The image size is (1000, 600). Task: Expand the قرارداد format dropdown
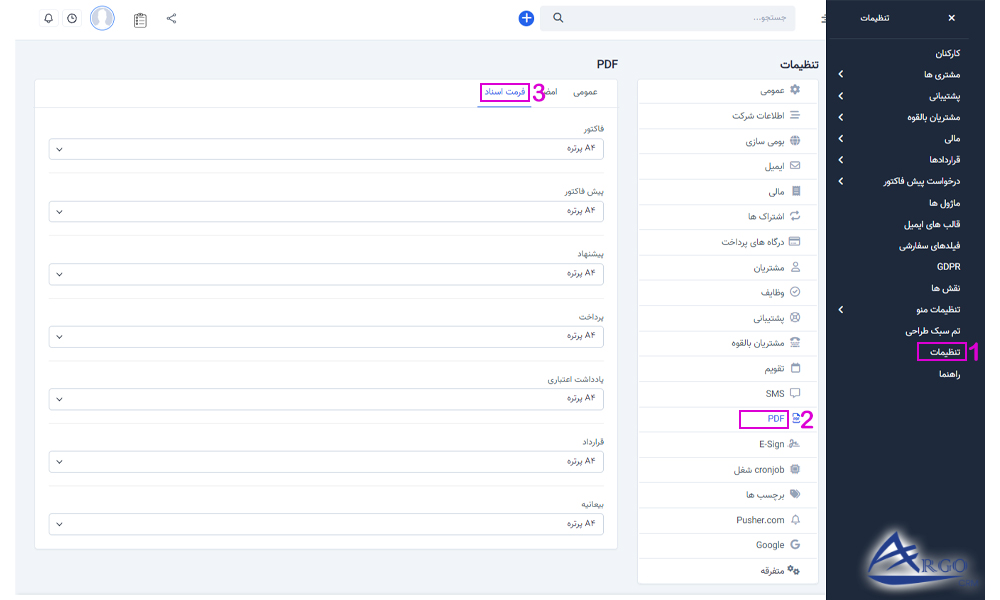(x=326, y=461)
